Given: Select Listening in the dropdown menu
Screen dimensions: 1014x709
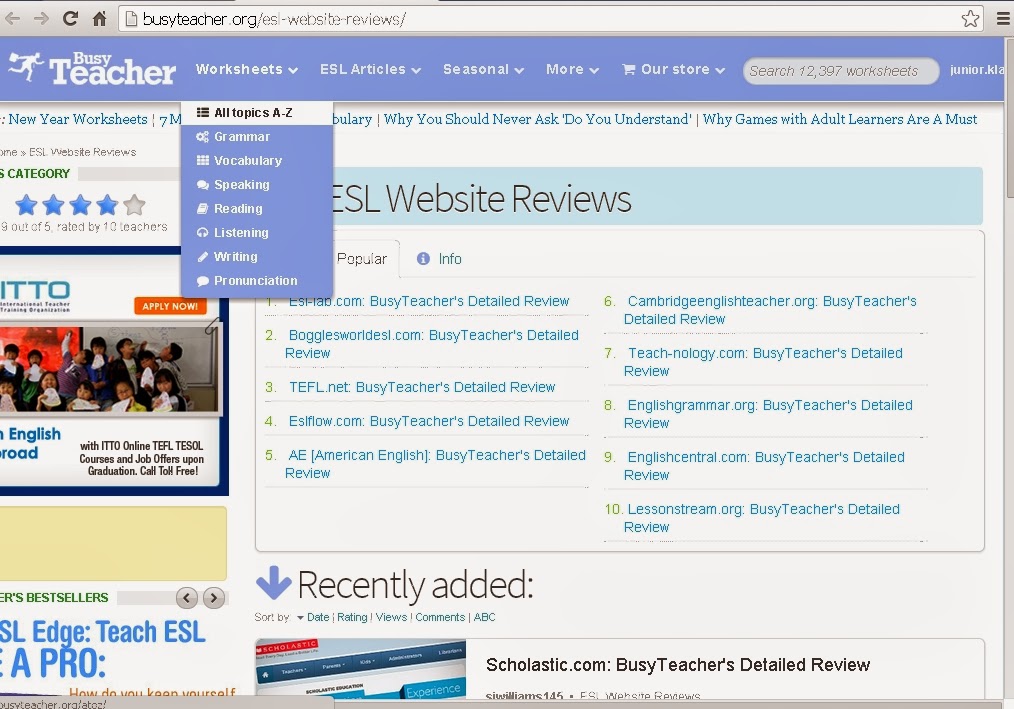Looking at the screenshot, I should pyautogui.click(x=257, y=232).
